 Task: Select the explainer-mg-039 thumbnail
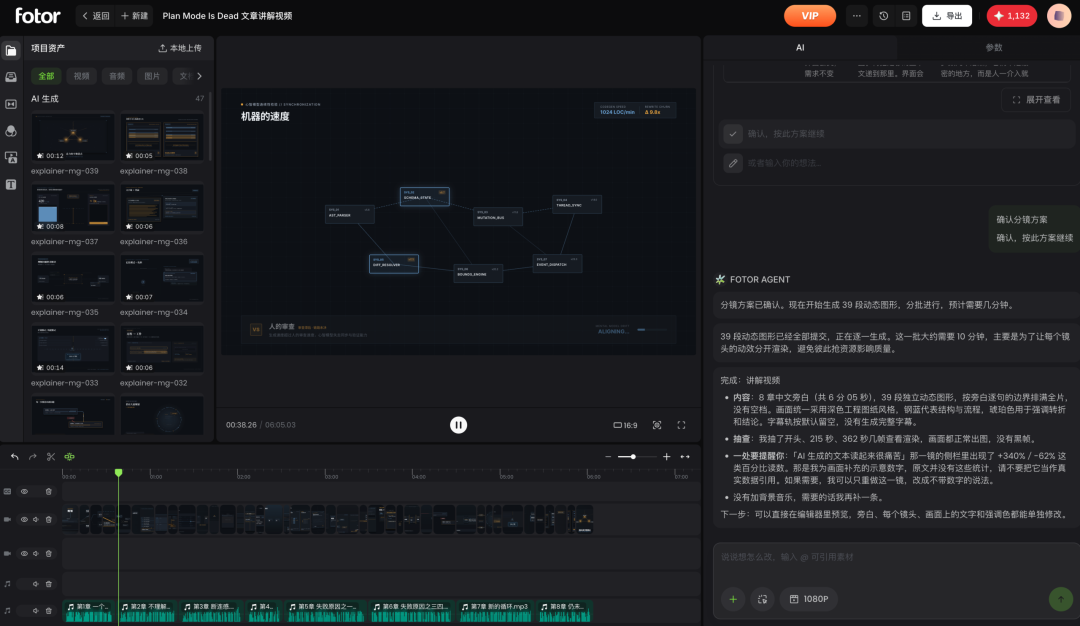[x=73, y=138]
